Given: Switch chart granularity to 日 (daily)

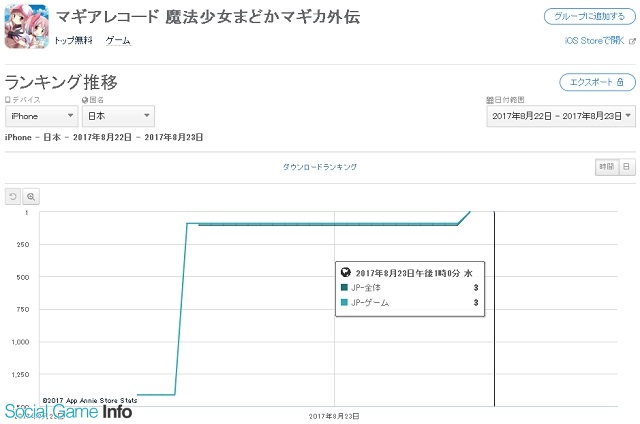Looking at the screenshot, I should (x=627, y=167).
